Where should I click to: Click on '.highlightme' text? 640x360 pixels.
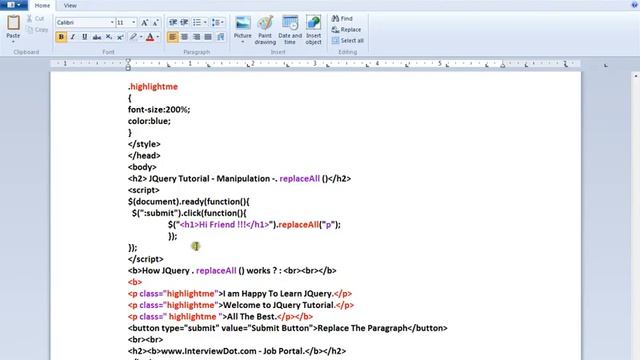tap(153, 87)
